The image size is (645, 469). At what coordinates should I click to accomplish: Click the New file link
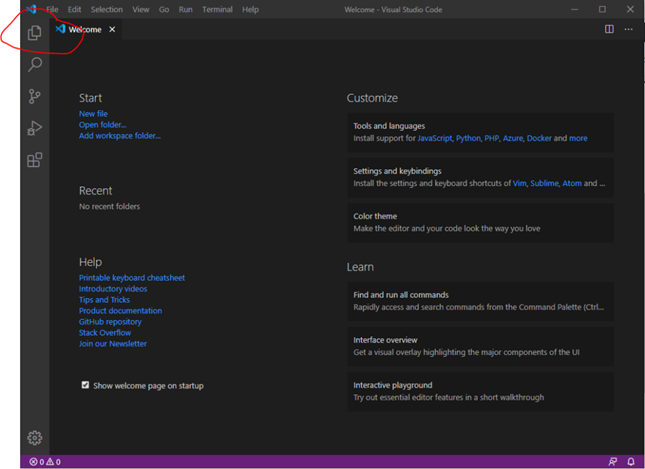point(93,114)
